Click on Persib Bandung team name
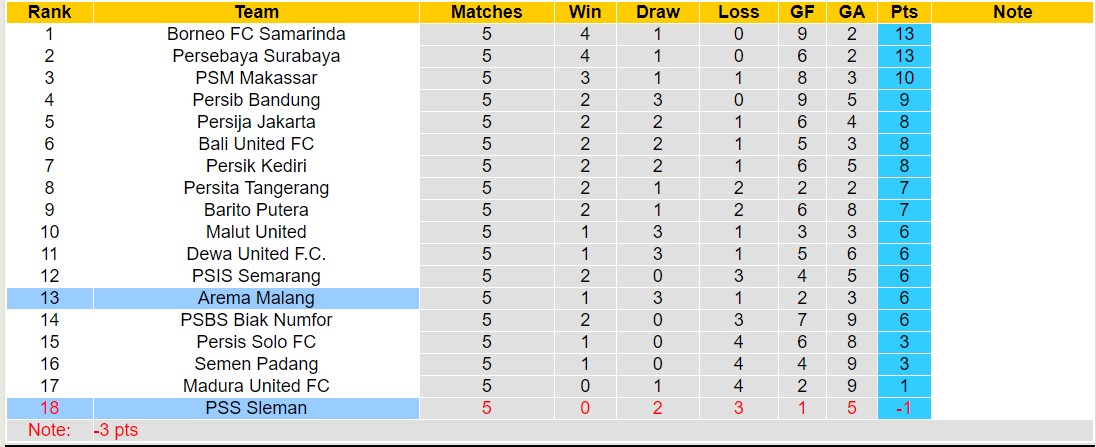1096x447 pixels. click(x=256, y=100)
